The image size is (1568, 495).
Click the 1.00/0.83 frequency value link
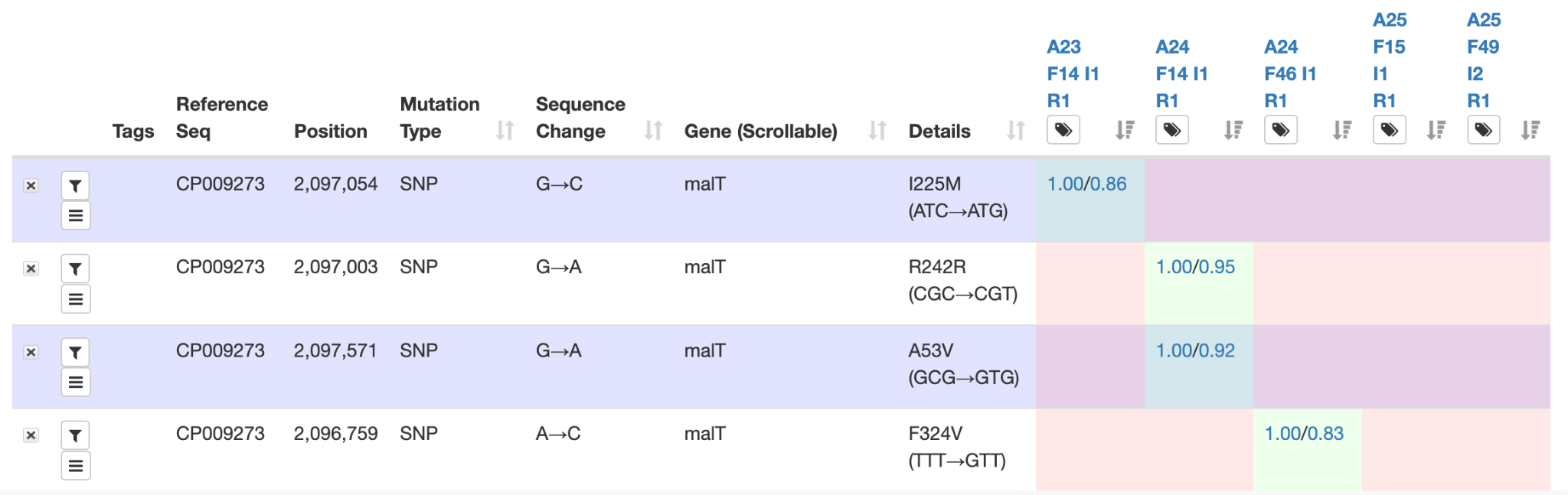[x=1304, y=434]
